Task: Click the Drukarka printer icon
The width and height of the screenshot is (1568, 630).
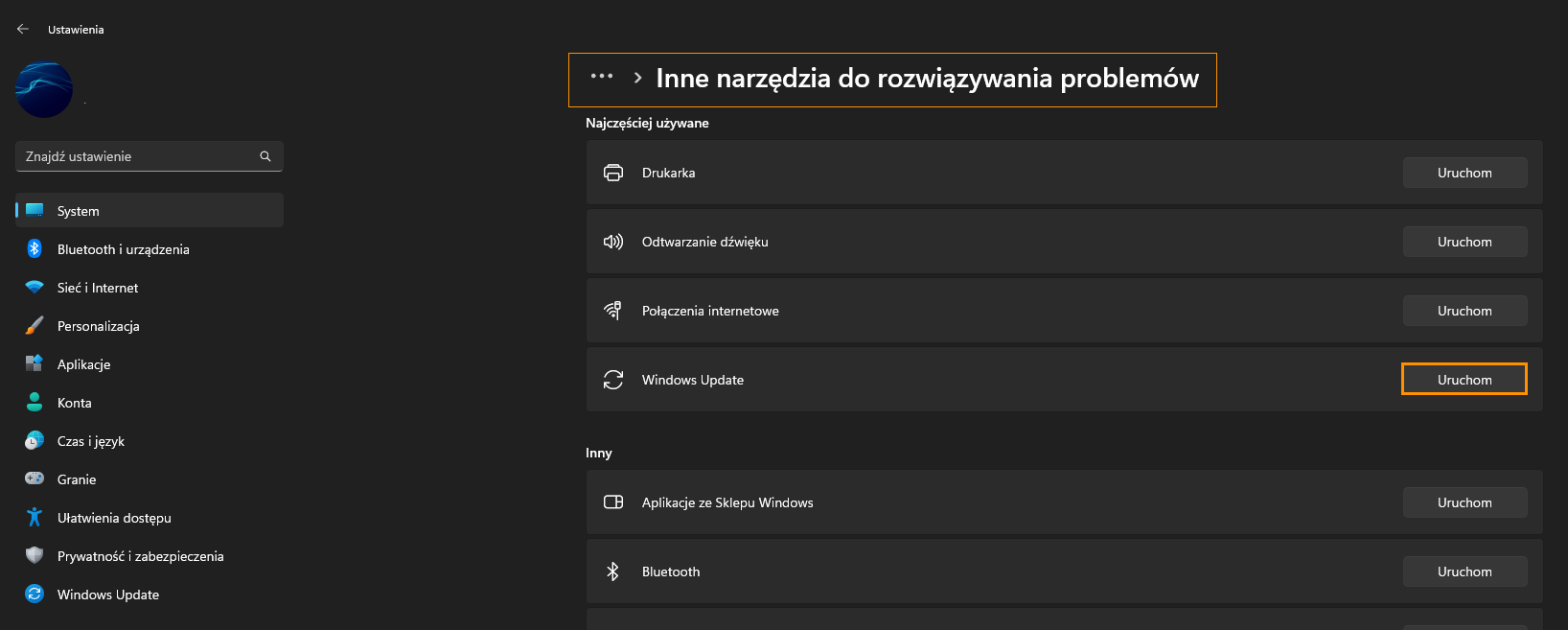Action: pos(613,173)
